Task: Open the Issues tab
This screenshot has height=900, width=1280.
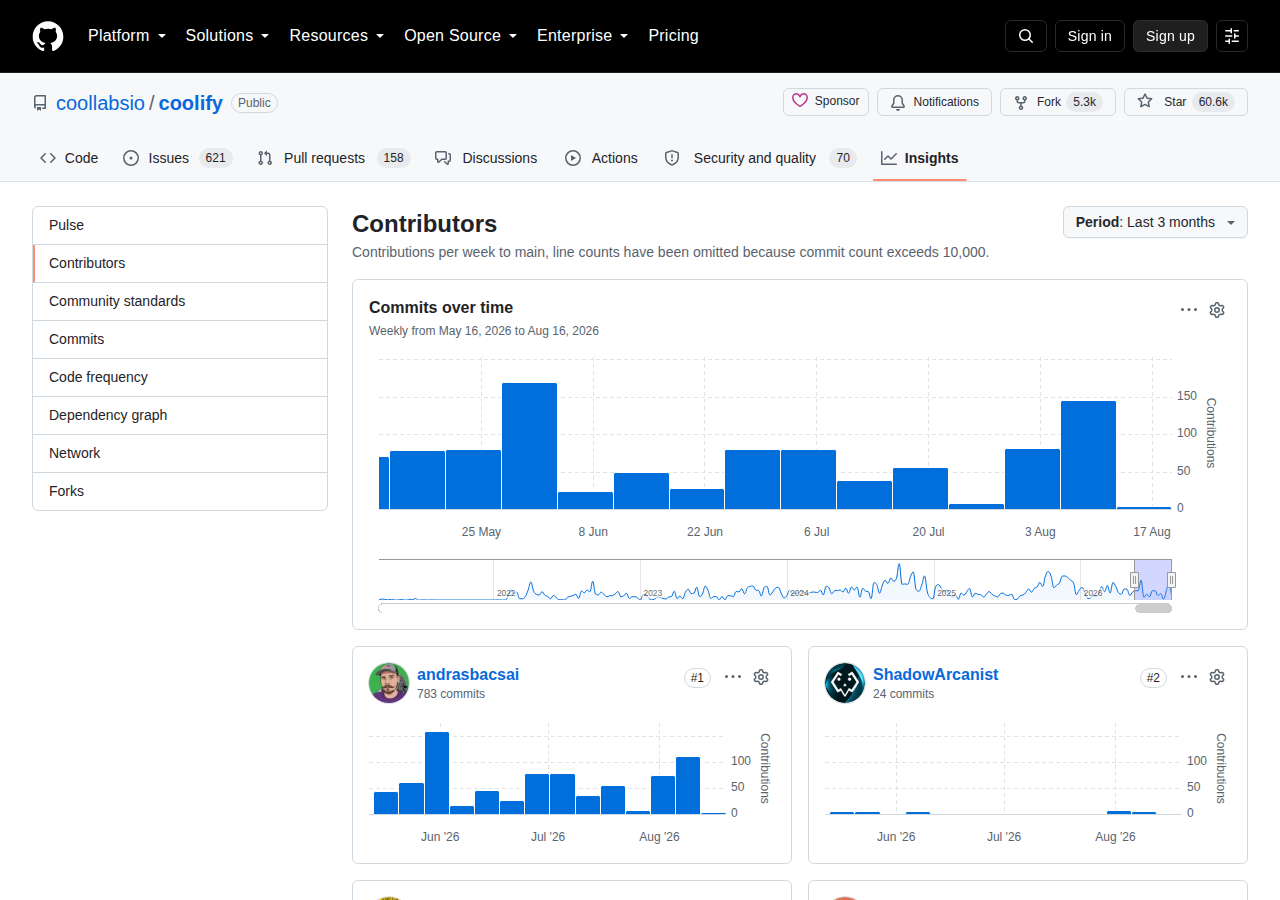Action: tap(177, 158)
